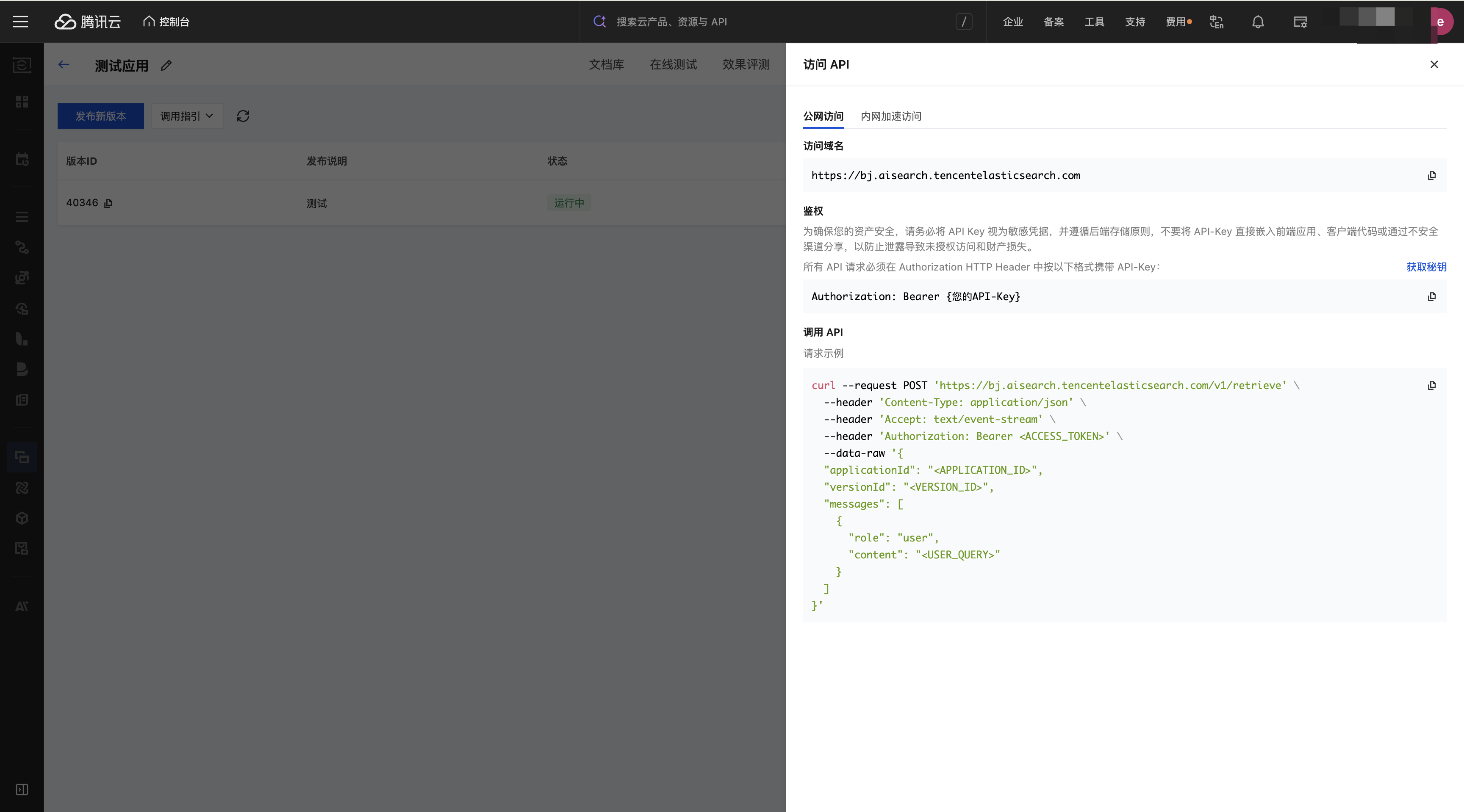1464x812 pixels.
Task: Open the highlighted sidebar application icon
Action: 22,457
